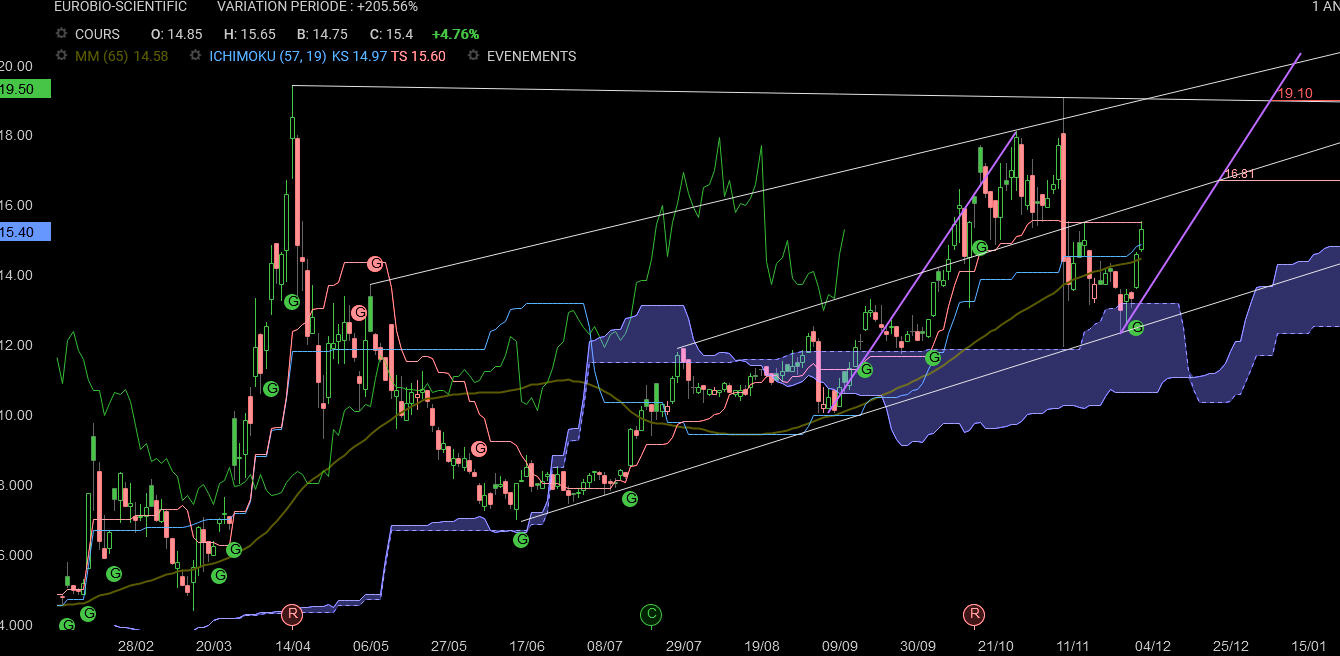Image resolution: width=1340 pixels, height=656 pixels.
Task: Click the 14.00 price axis label
Action: point(15,275)
